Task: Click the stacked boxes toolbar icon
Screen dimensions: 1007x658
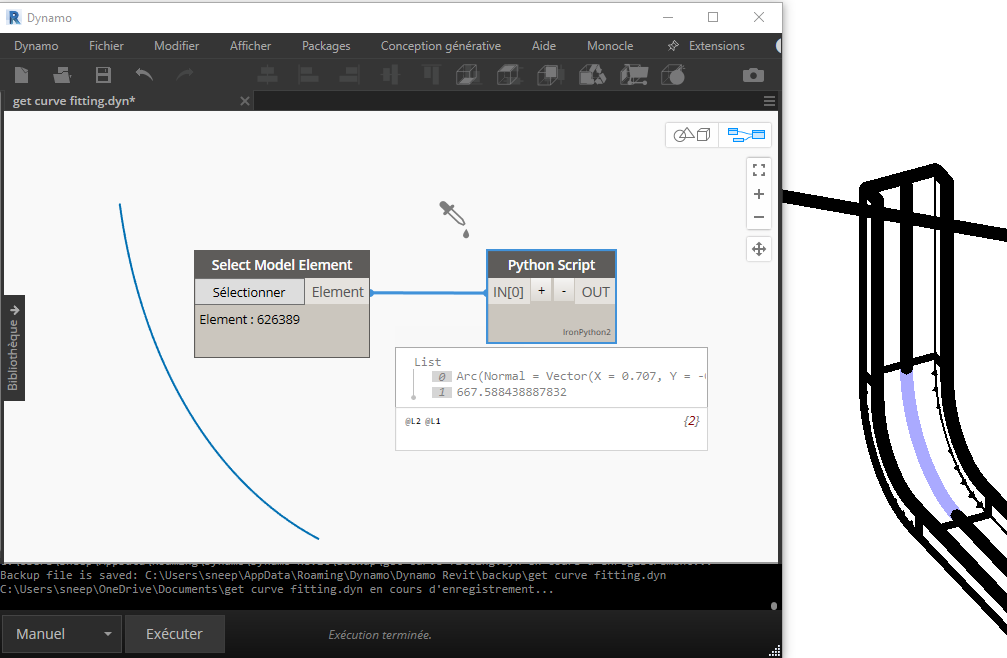Action: click(x=550, y=75)
